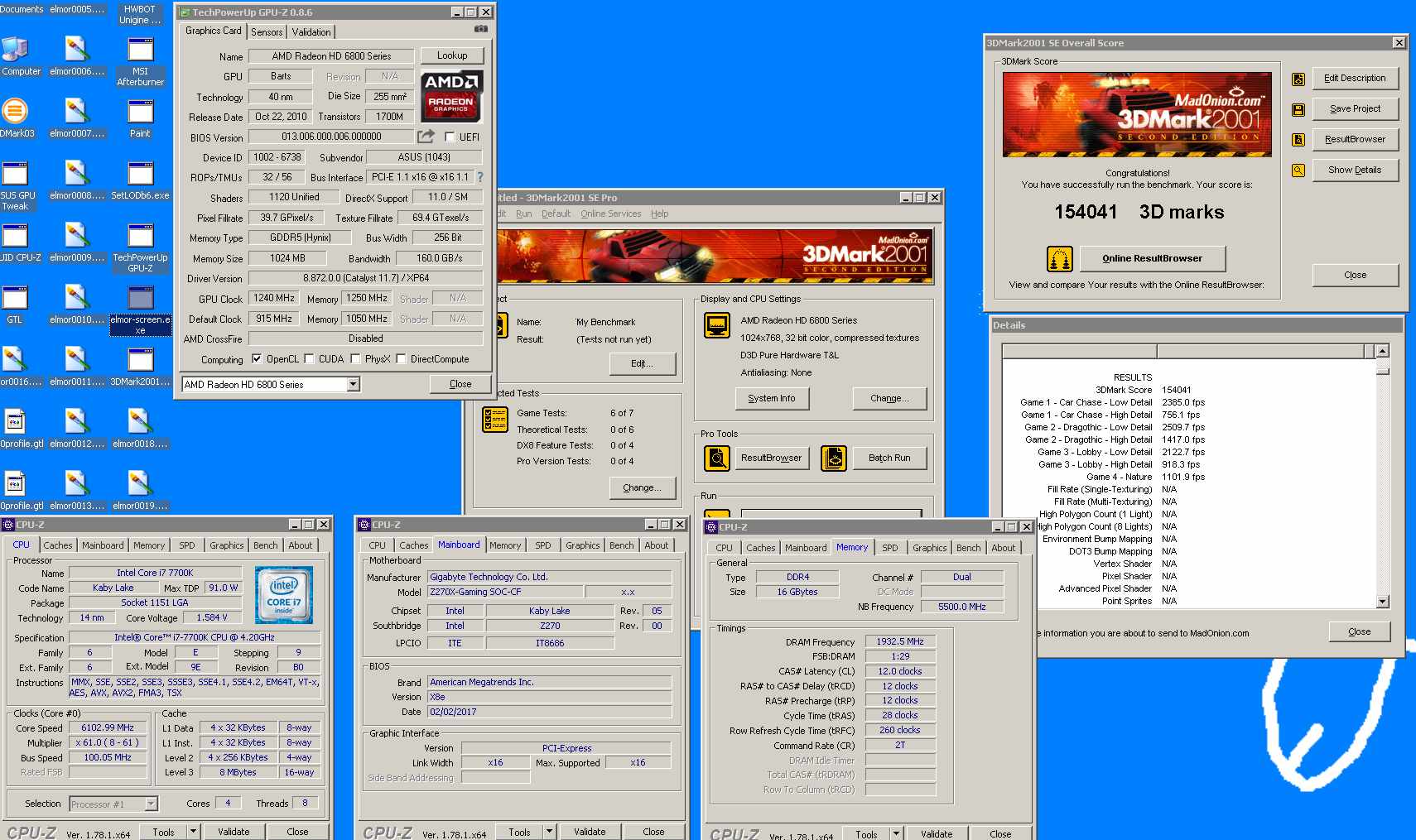Open the elmor-screen.exe desktop icon

click(140, 310)
